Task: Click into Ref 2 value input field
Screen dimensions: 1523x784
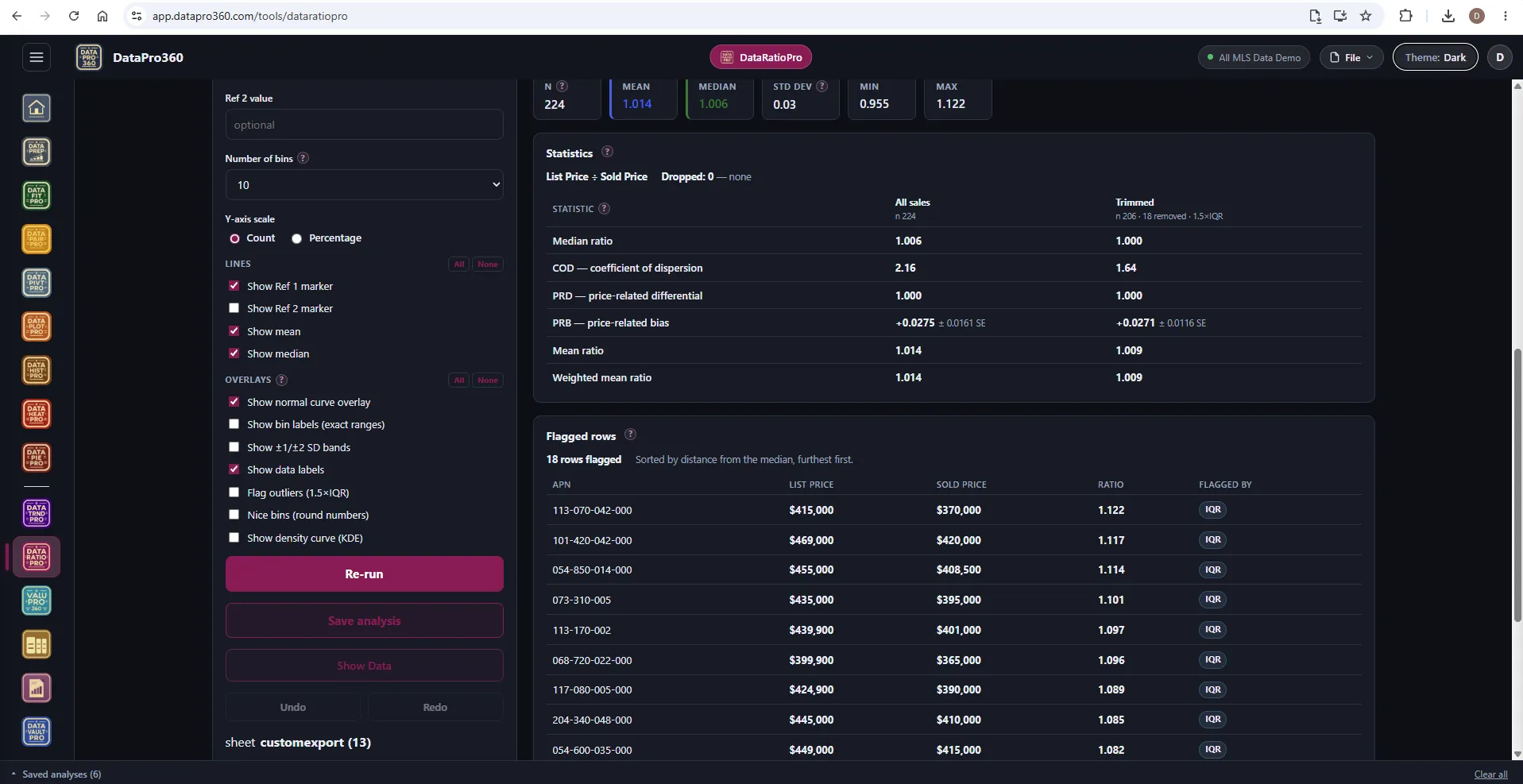Action: [364, 125]
